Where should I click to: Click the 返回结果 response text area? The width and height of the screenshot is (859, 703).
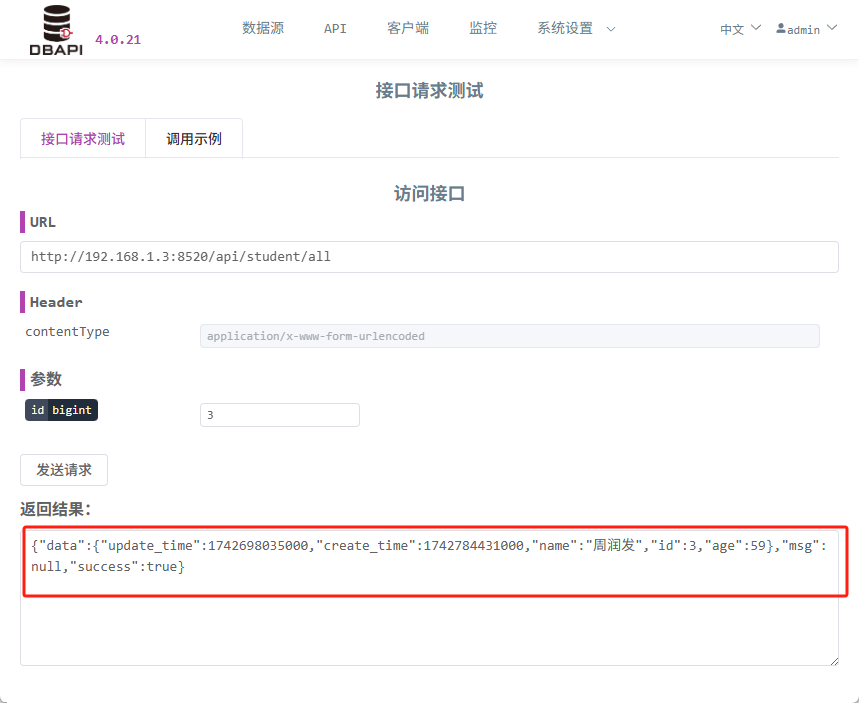(x=429, y=597)
